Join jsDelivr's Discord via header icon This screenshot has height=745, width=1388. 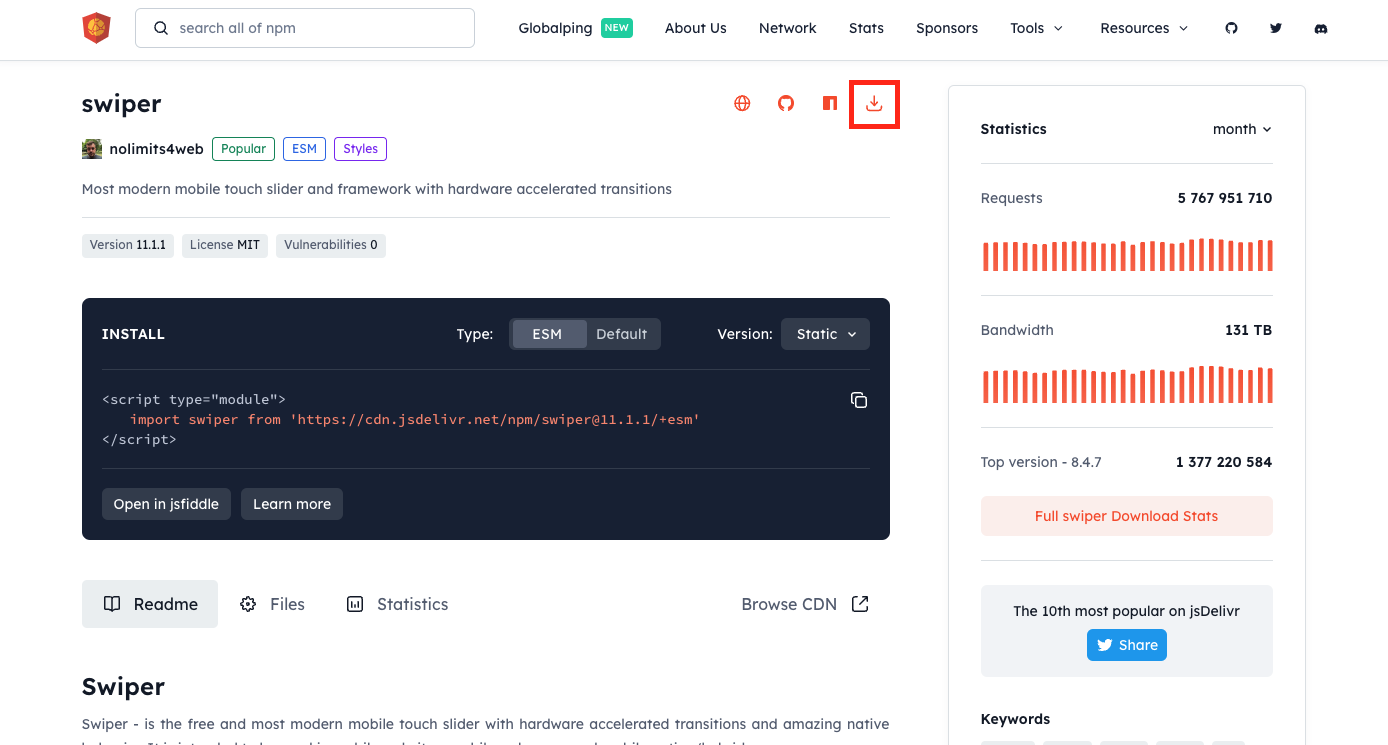pos(1321,28)
